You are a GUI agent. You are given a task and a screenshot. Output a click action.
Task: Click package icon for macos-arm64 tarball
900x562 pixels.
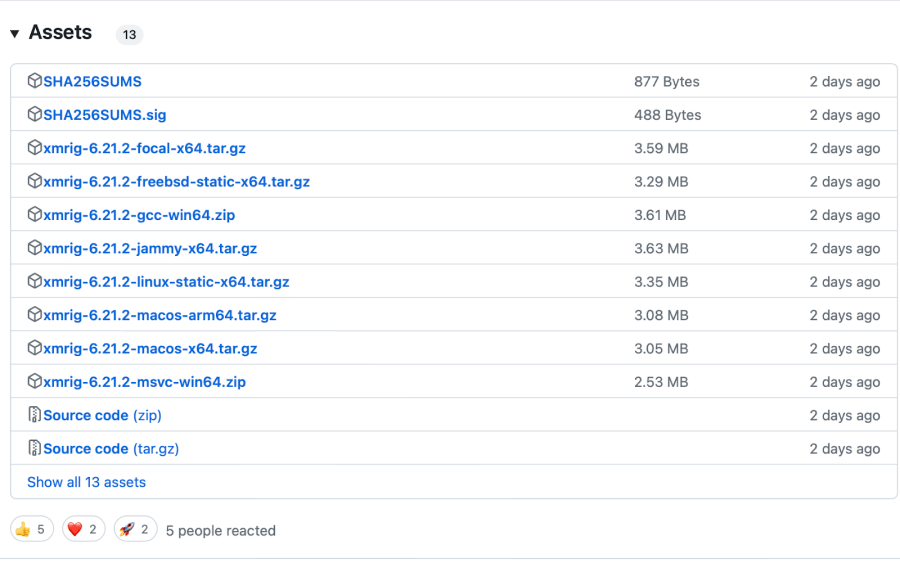point(35,315)
